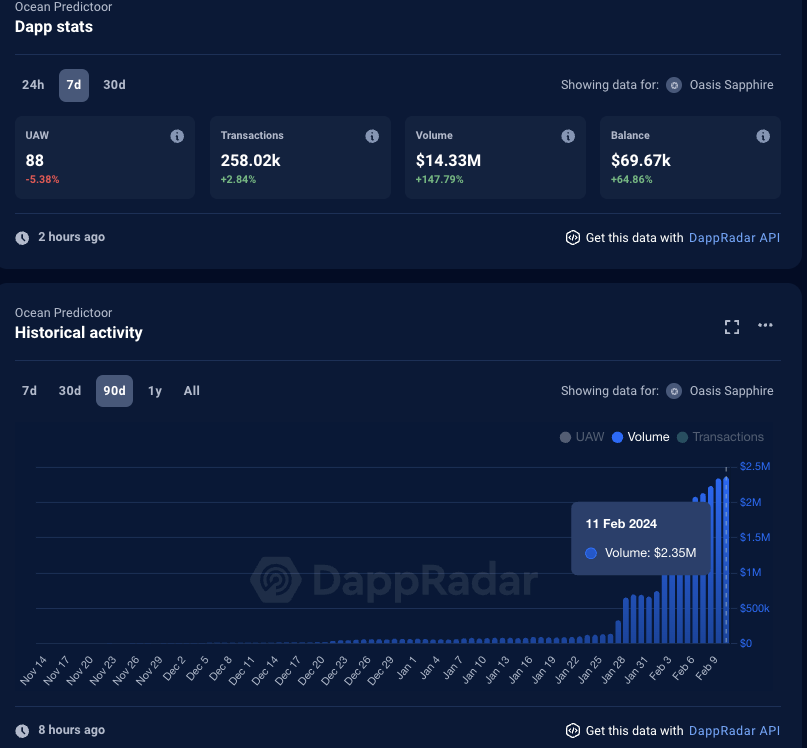Click the Volume: $2.35M tooltip value
This screenshot has height=748, width=807.
click(650, 553)
